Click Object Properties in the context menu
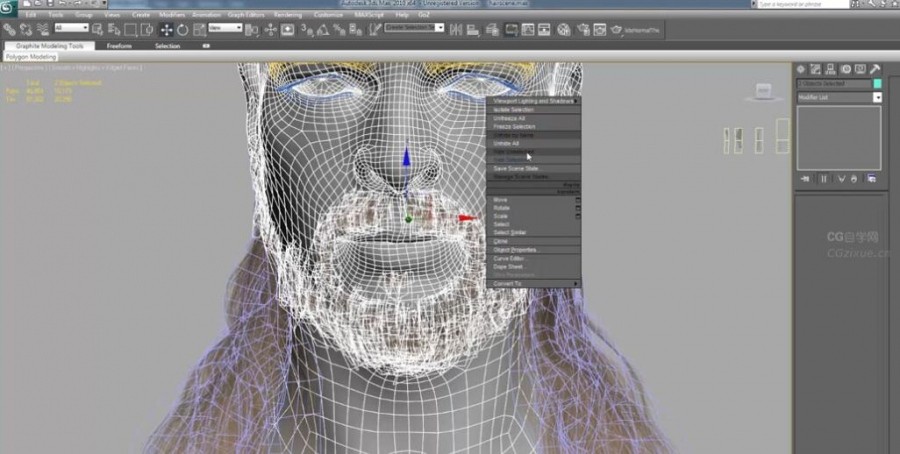 click(x=534, y=250)
